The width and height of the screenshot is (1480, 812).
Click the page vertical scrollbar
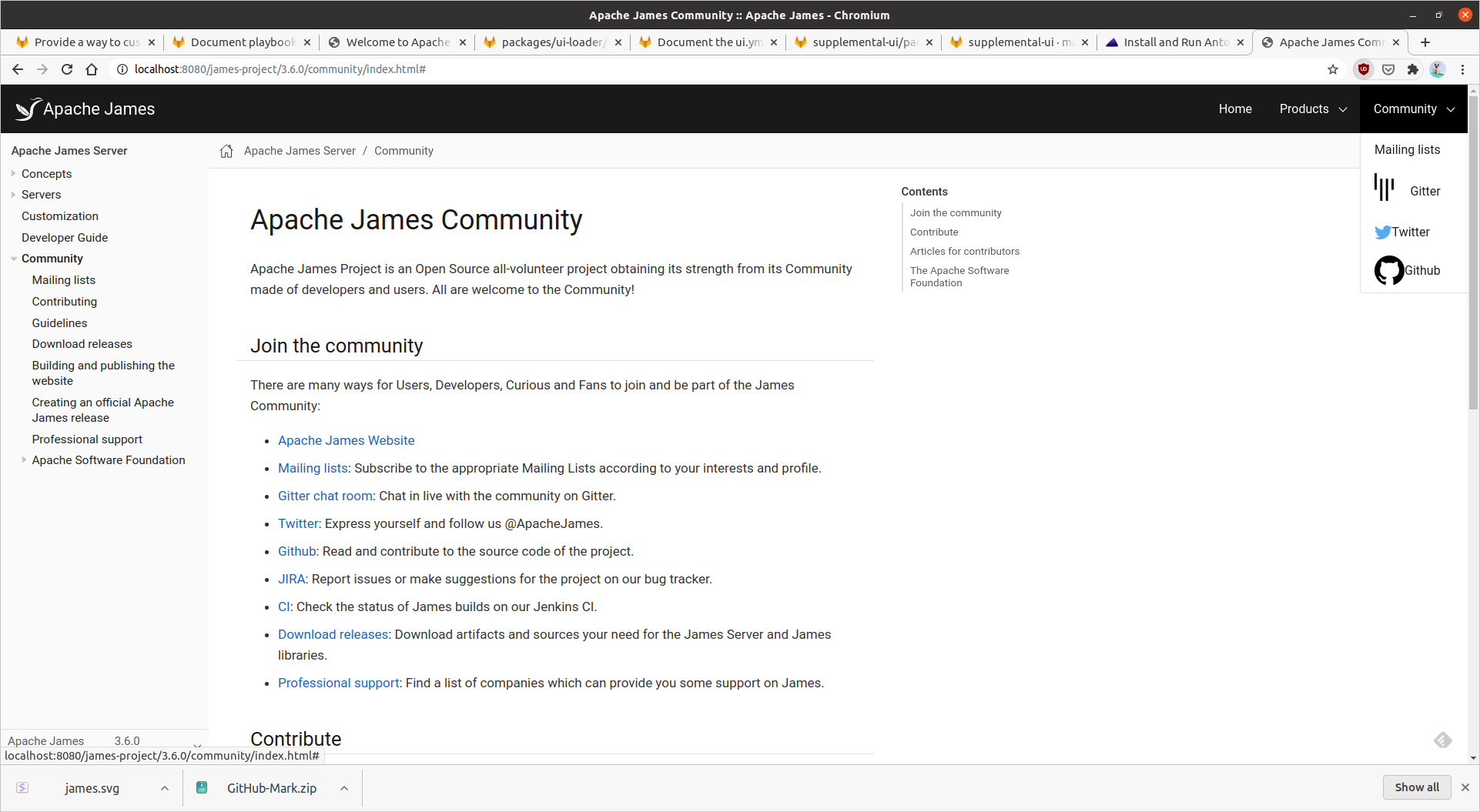coord(1474,254)
